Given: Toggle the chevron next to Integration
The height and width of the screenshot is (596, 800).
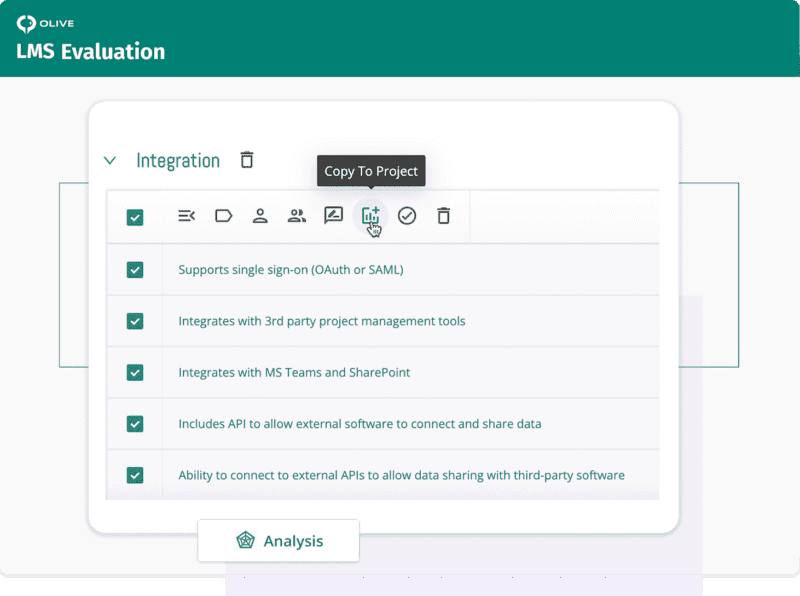Looking at the screenshot, I should 110,160.
